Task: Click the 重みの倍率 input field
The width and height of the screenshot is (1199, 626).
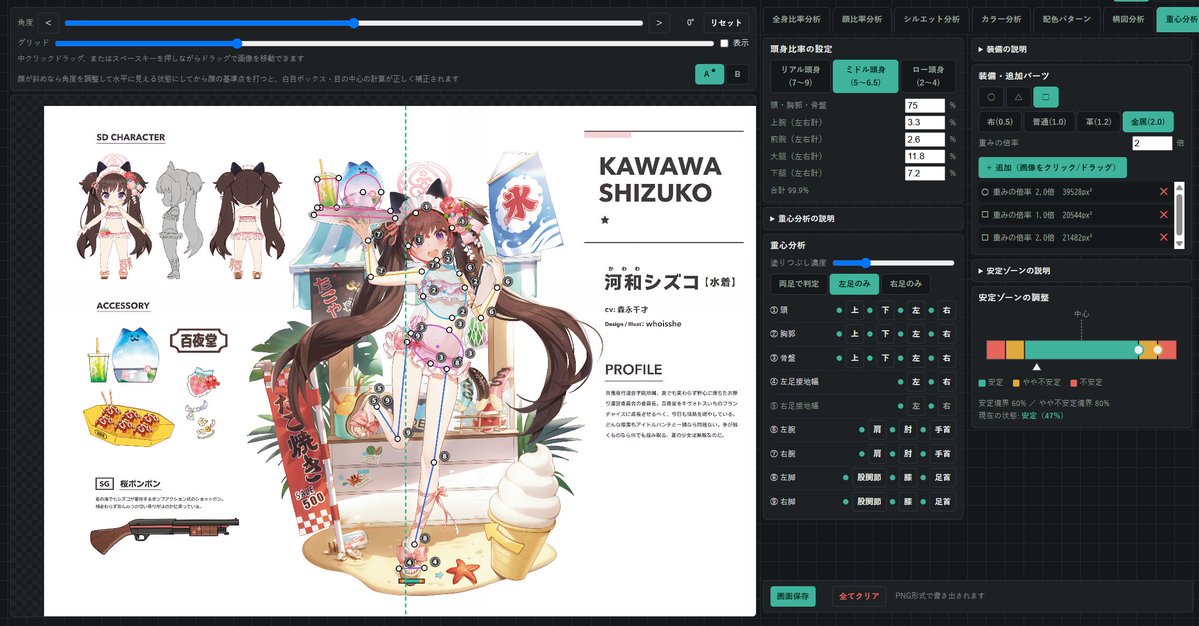Action: pos(1152,143)
